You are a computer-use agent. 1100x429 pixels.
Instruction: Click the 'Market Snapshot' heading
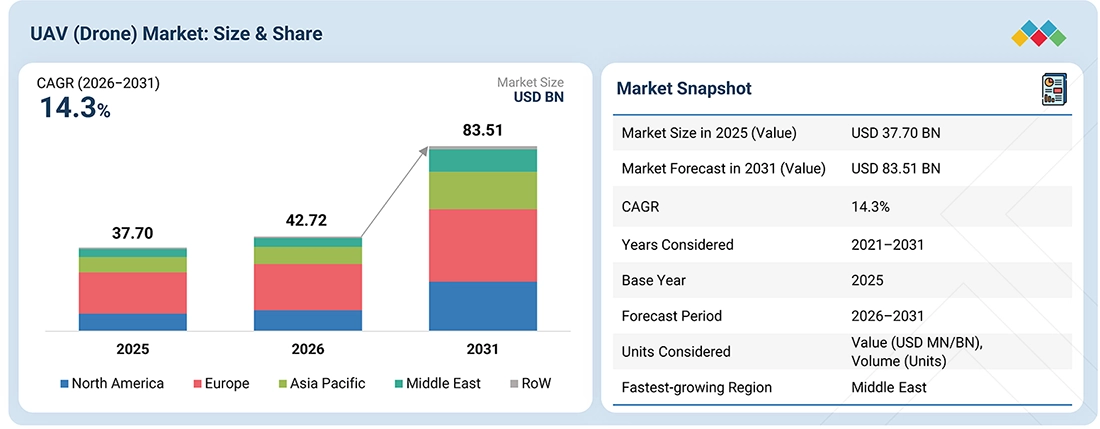(x=684, y=88)
